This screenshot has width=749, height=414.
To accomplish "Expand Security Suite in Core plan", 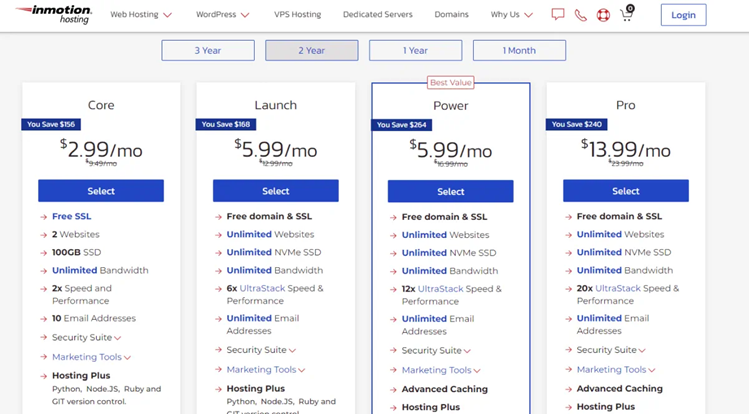I will pyautogui.click(x=87, y=338).
